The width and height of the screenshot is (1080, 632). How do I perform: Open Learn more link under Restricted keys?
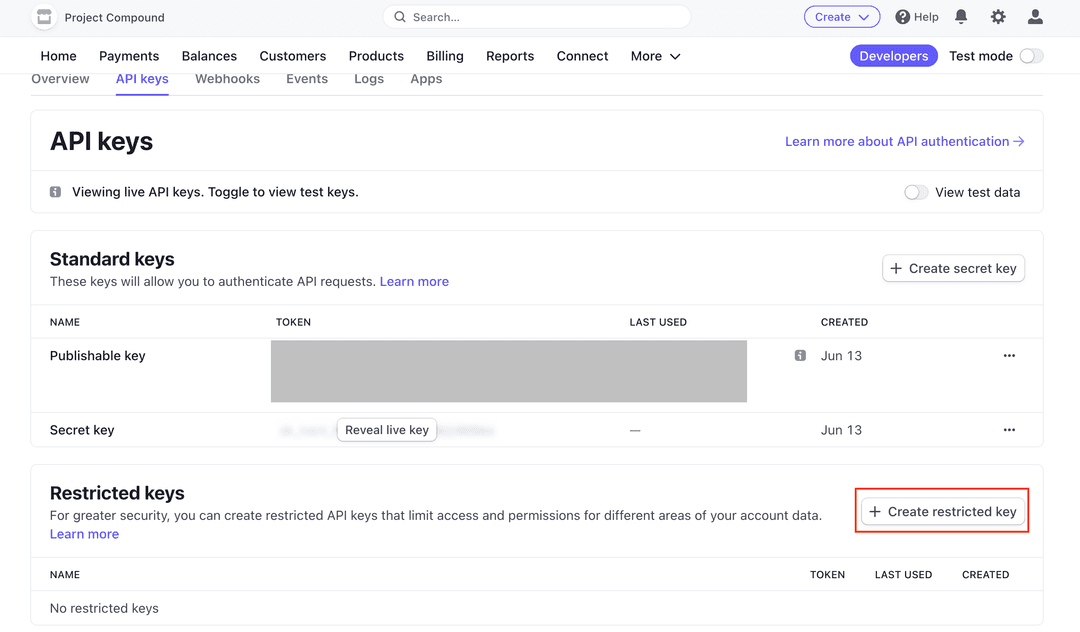click(x=84, y=534)
